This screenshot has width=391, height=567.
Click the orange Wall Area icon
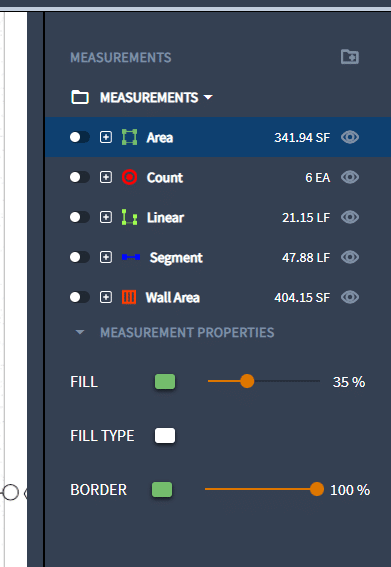pos(129,297)
